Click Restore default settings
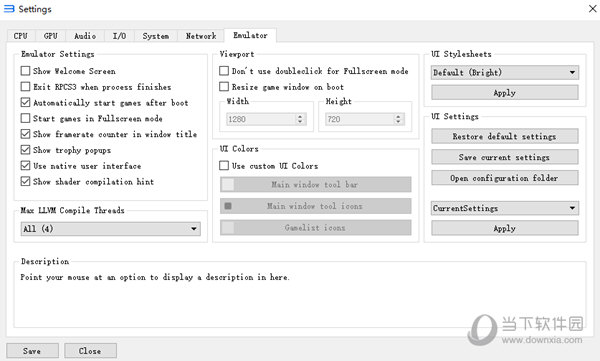Screen dimensions: 600x361 [x=505, y=136]
